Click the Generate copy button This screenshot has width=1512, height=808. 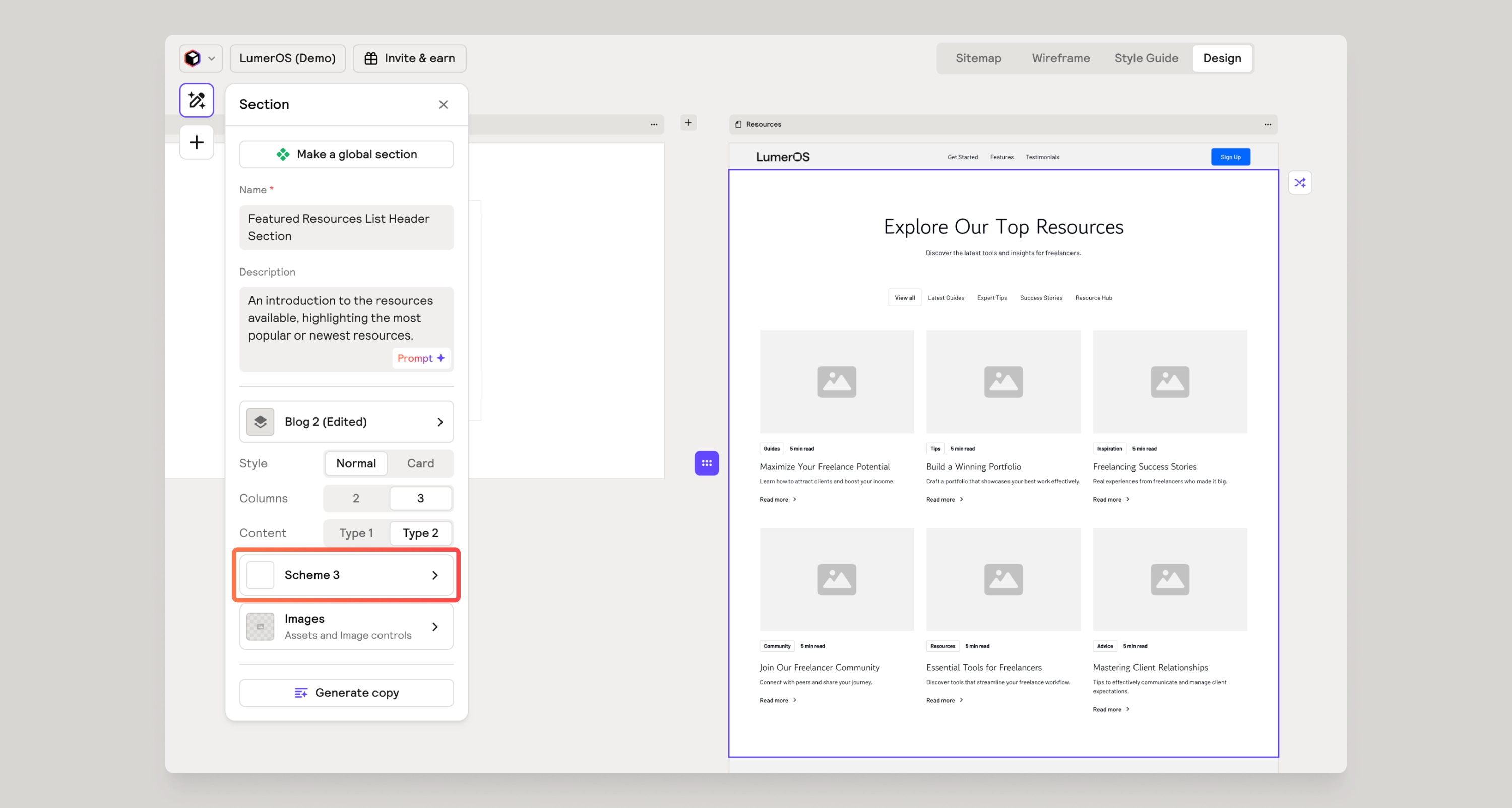tap(346, 693)
